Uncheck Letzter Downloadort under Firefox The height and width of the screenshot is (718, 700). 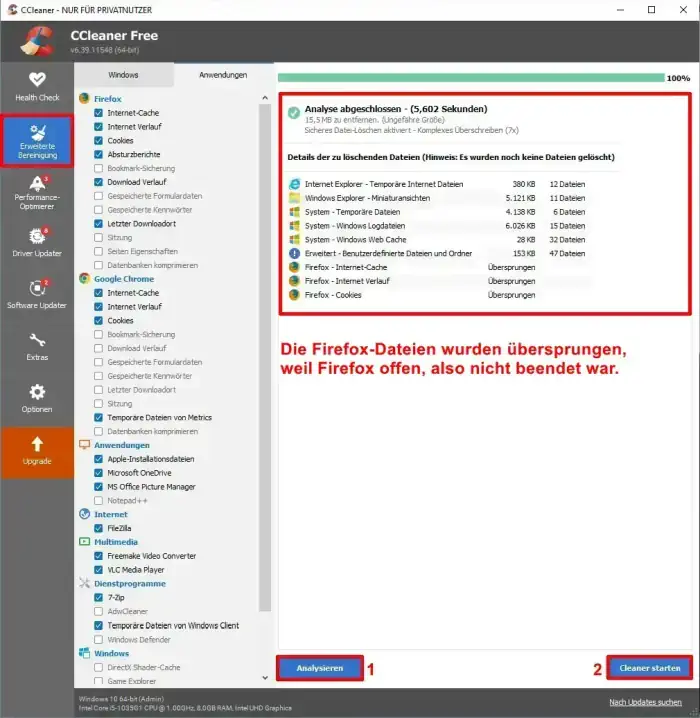(98, 223)
